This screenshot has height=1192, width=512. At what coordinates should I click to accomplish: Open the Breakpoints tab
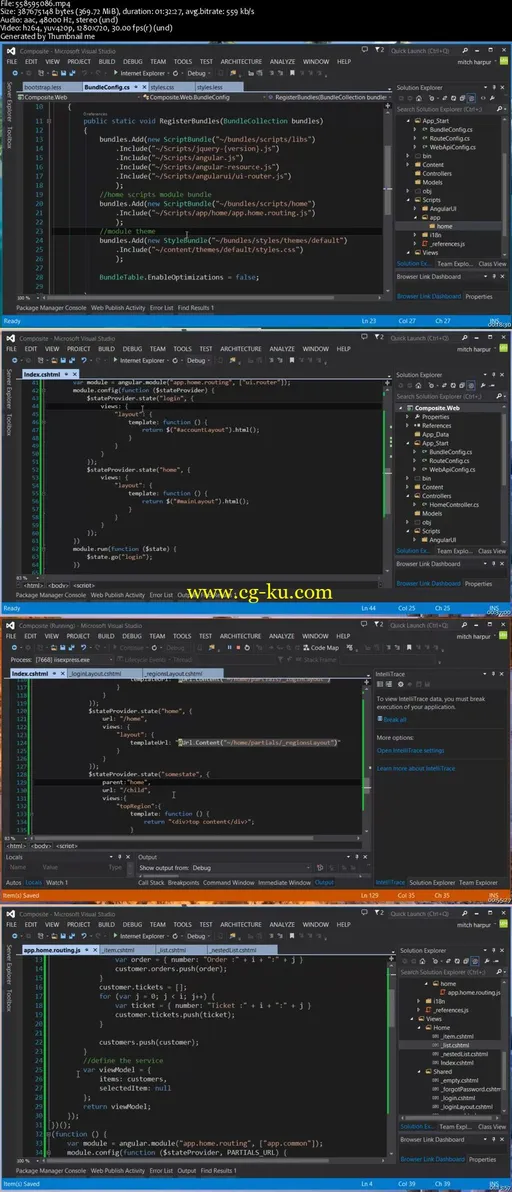click(x=183, y=883)
